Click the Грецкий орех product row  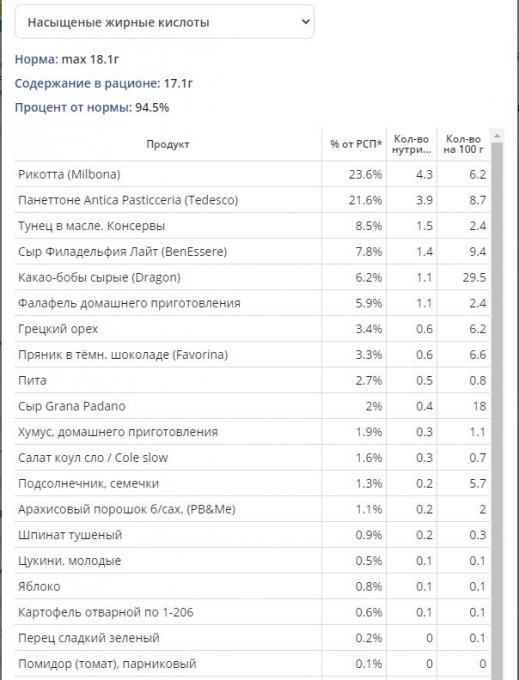click(252, 329)
